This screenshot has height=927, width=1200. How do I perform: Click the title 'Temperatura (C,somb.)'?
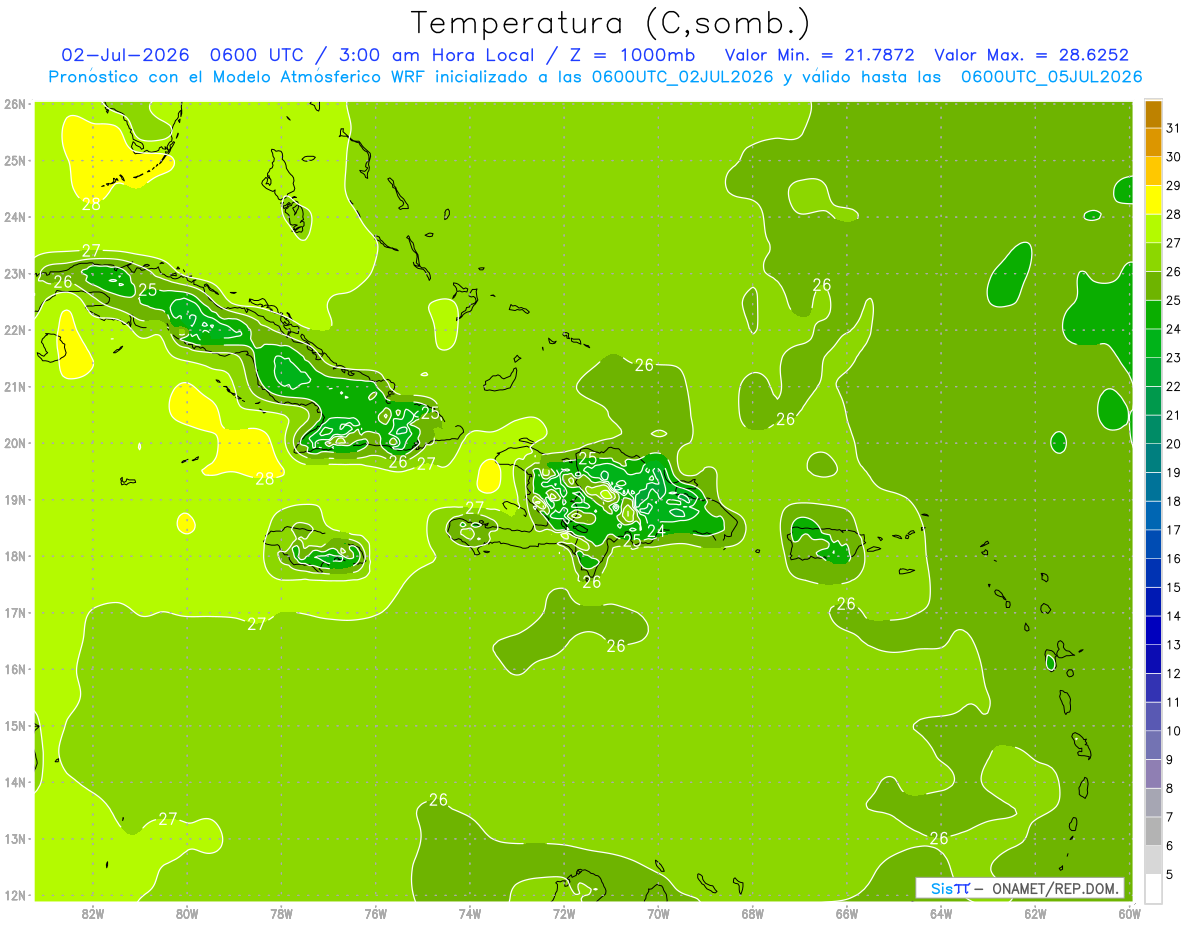pyautogui.click(x=610, y=23)
